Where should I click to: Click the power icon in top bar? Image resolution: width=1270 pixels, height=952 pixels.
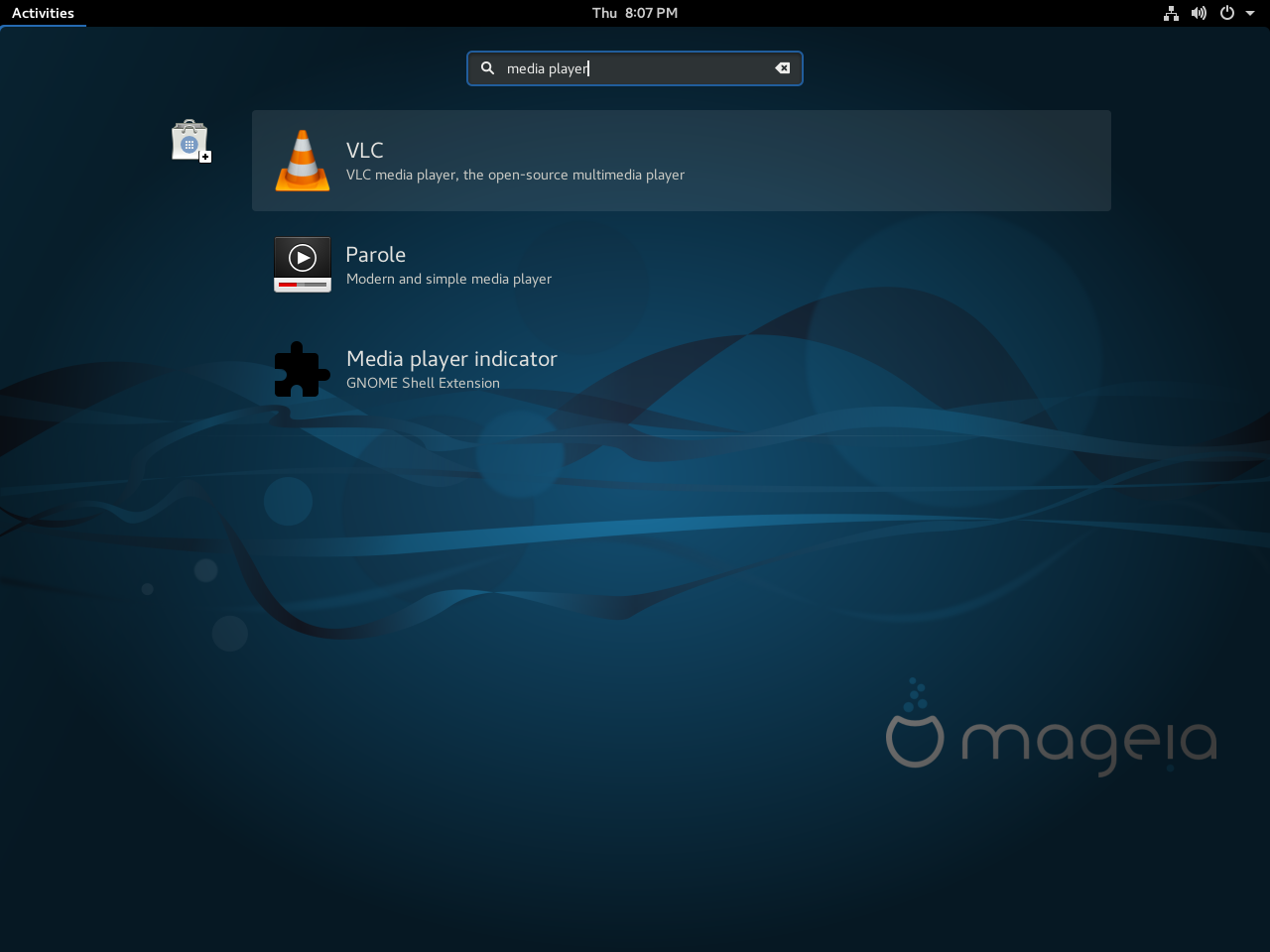(x=1227, y=13)
